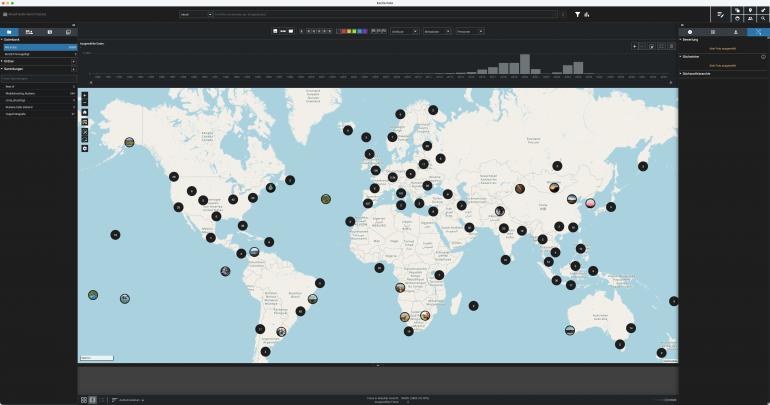Click the search text field in top bar
The image size is (770, 405).
click(x=385, y=15)
